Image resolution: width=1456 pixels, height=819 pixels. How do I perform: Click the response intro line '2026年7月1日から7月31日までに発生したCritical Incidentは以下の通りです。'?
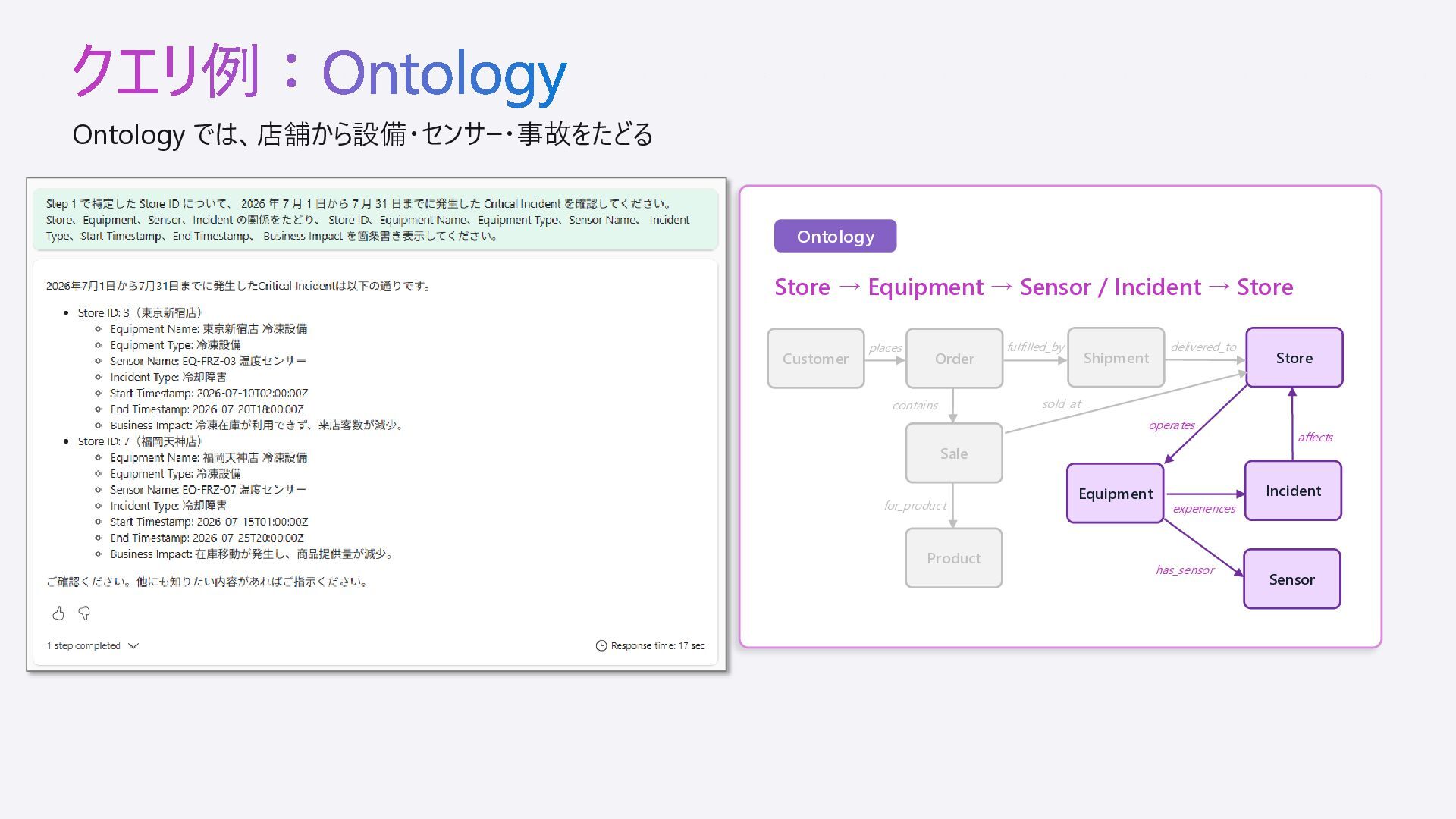[x=240, y=286]
